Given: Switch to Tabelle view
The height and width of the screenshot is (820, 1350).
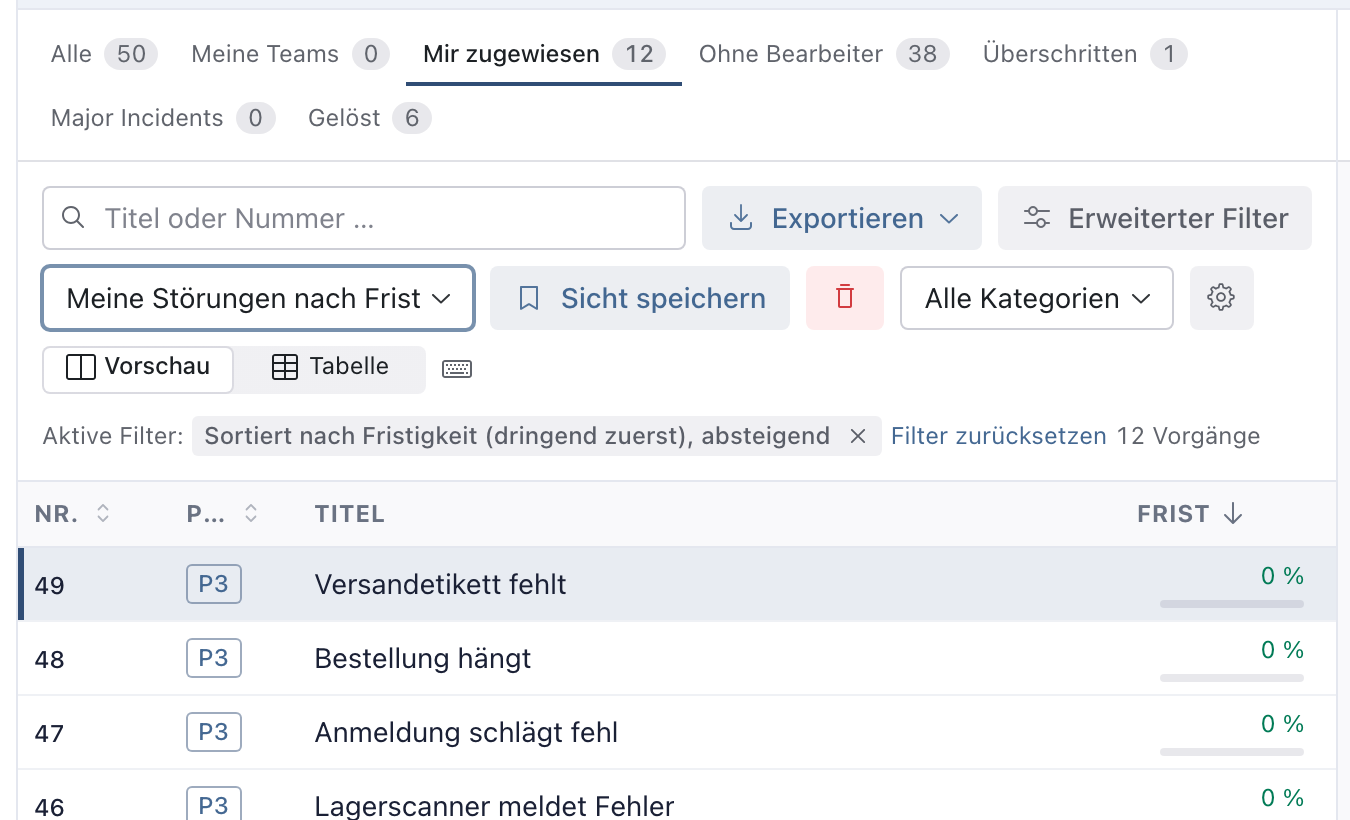Looking at the screenshot, I should 330,369.
